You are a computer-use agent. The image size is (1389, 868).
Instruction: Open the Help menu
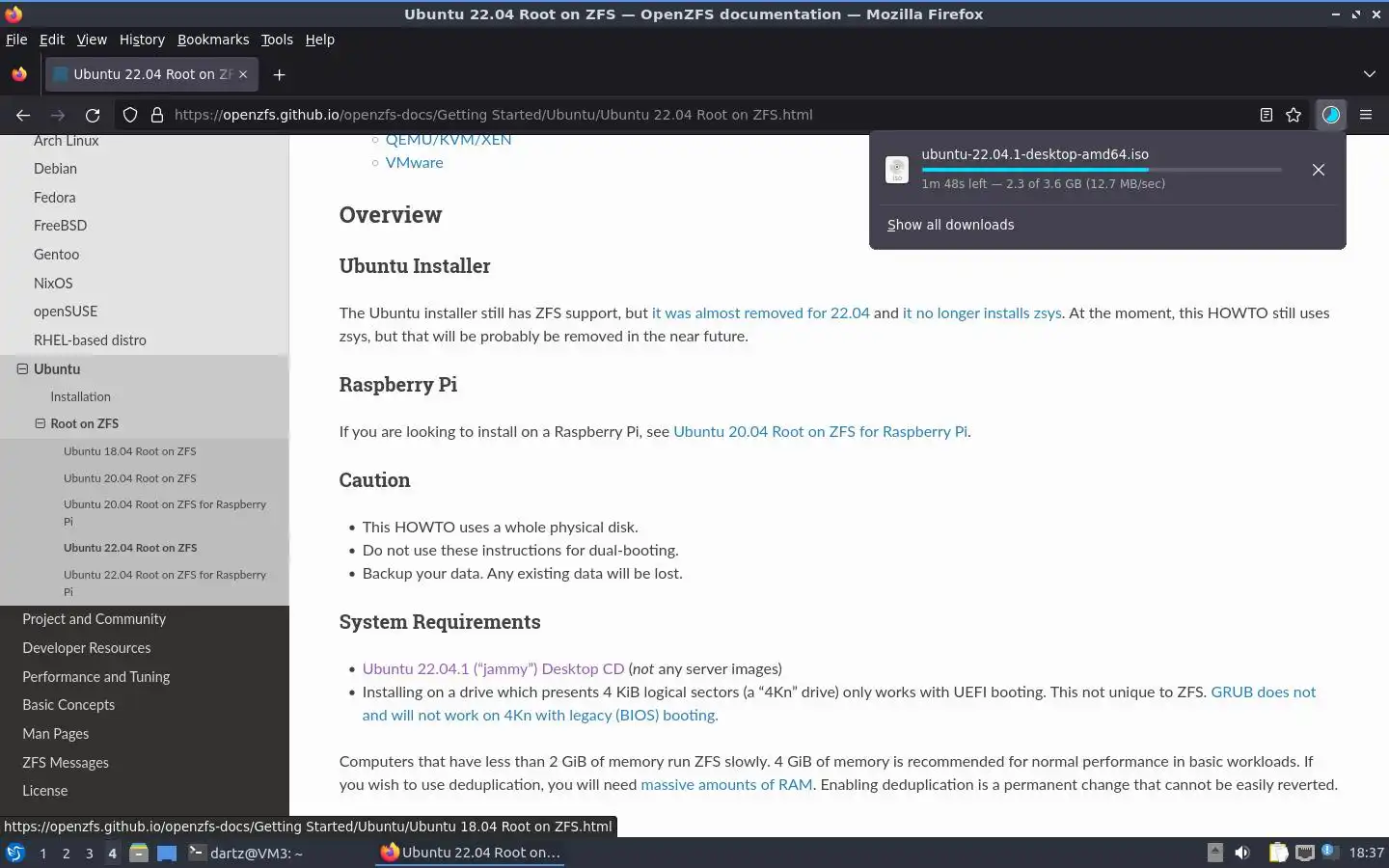click(x=320, y=40)
